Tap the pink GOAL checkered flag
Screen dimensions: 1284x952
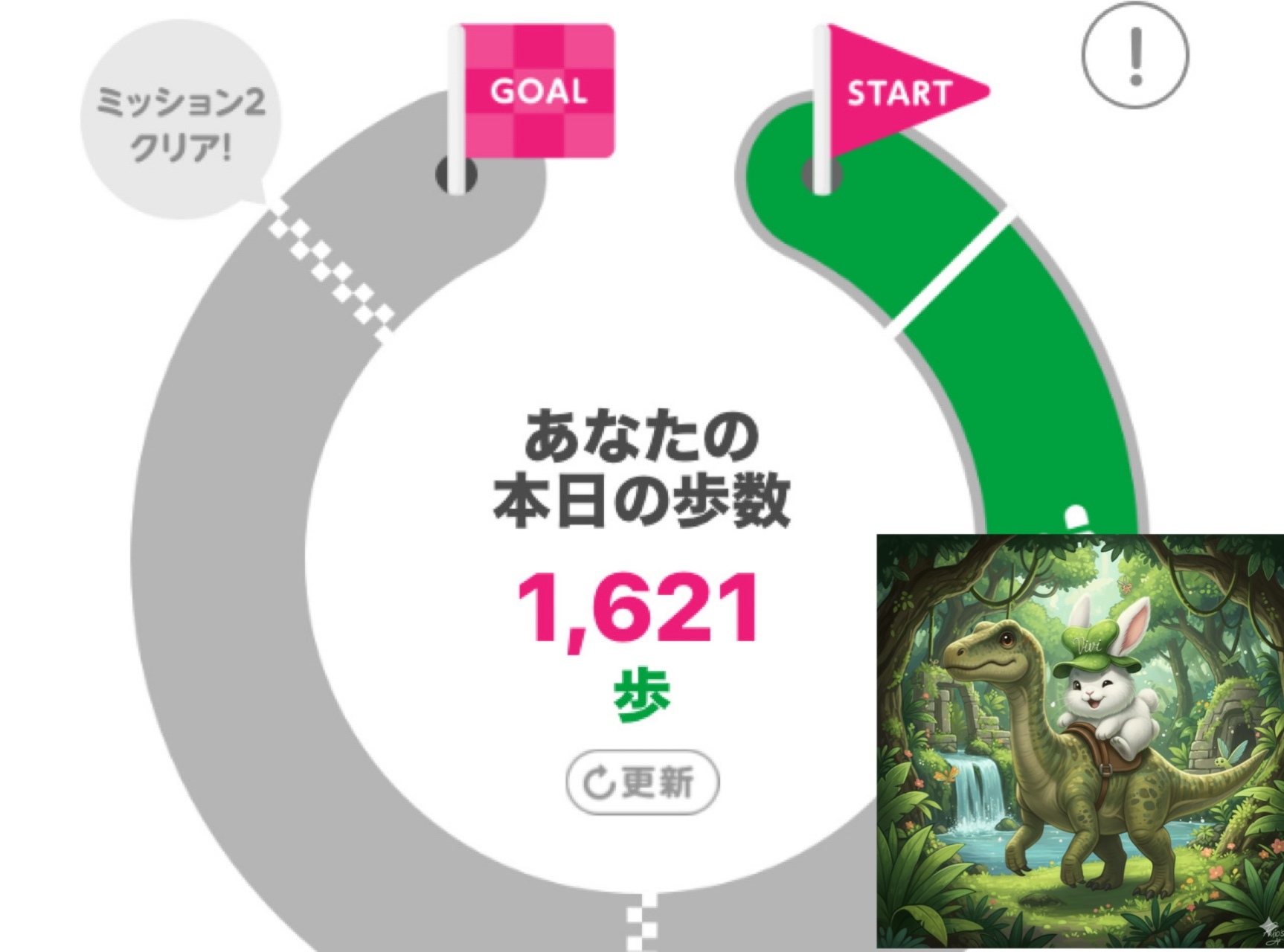click(x=539, y=91)
